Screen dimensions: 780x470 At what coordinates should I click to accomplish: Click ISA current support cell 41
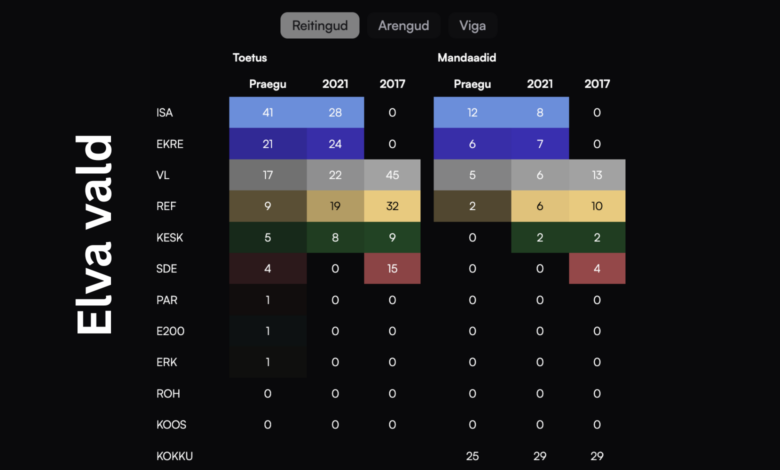pos(268,112)
